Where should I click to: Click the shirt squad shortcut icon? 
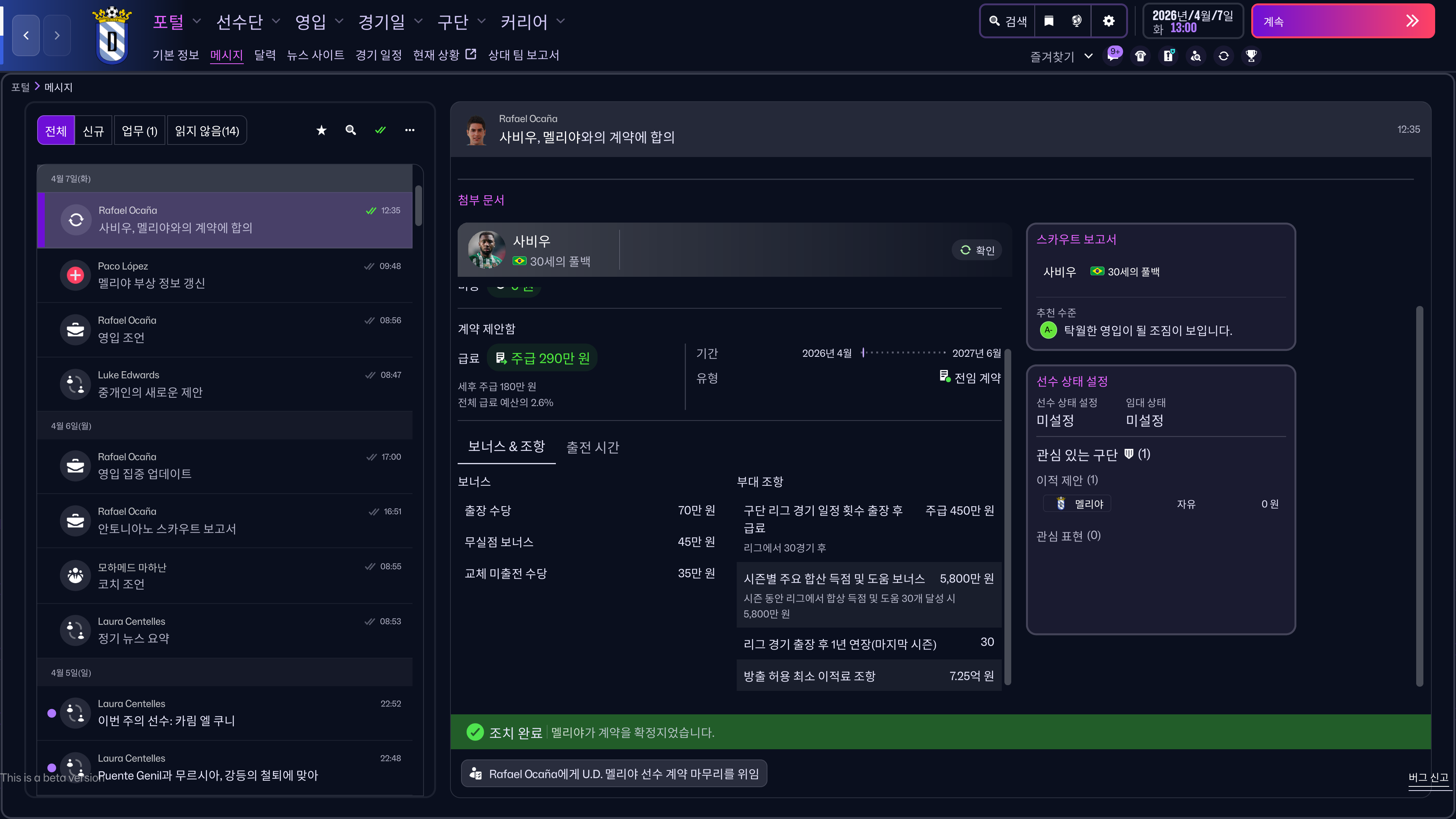[1140, 56]
